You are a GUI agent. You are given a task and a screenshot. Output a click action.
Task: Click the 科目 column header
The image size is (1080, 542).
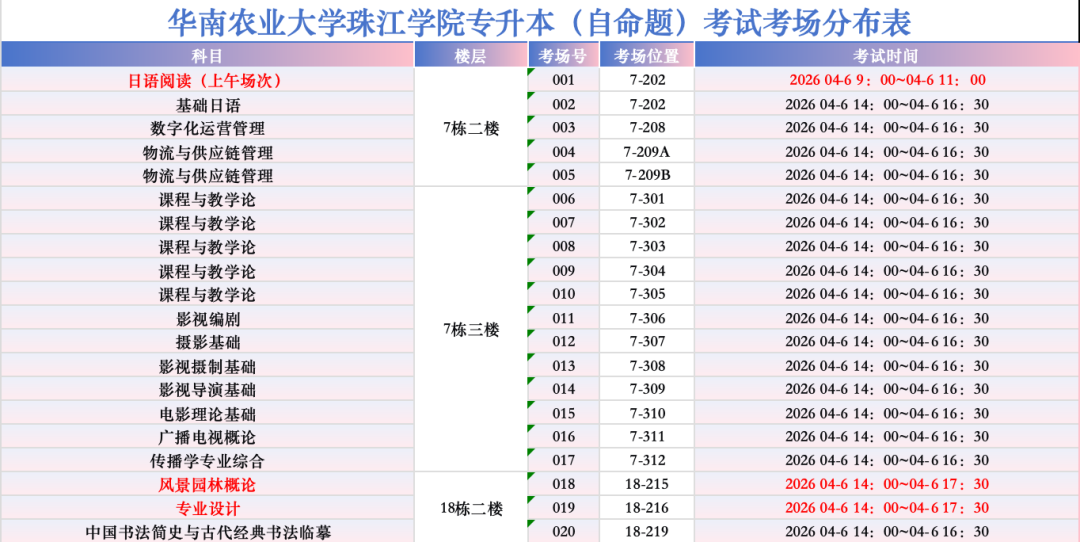click(x=207, y=56)
